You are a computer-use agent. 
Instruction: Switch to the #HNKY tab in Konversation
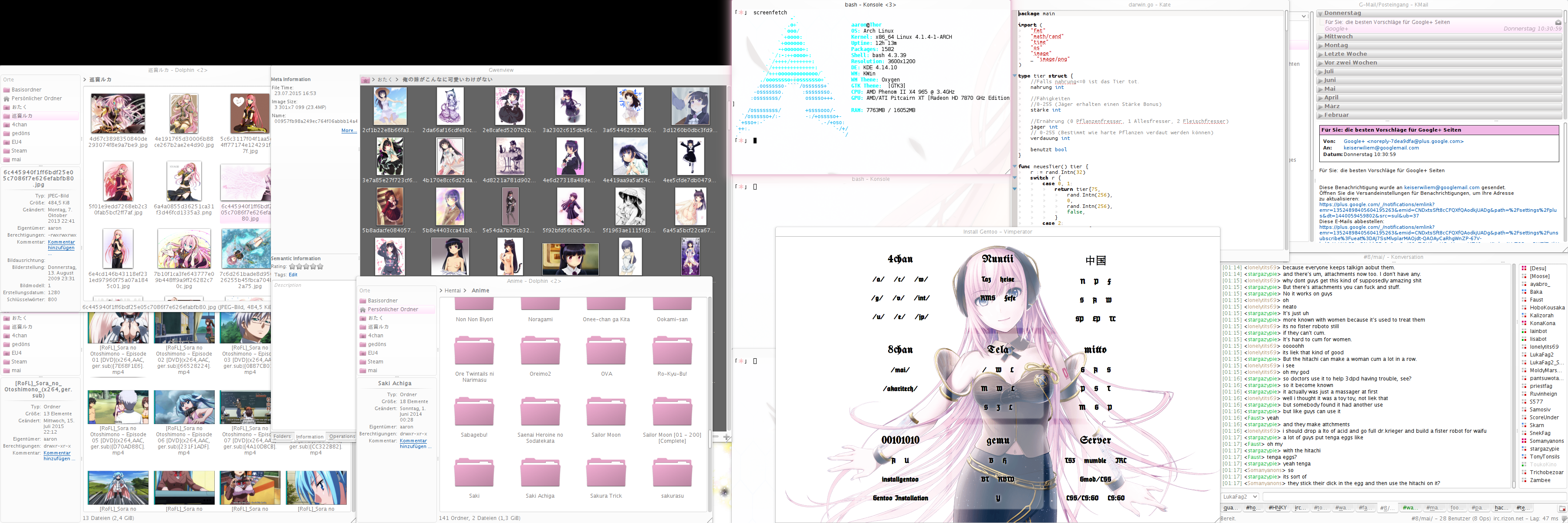[1277, 508]
